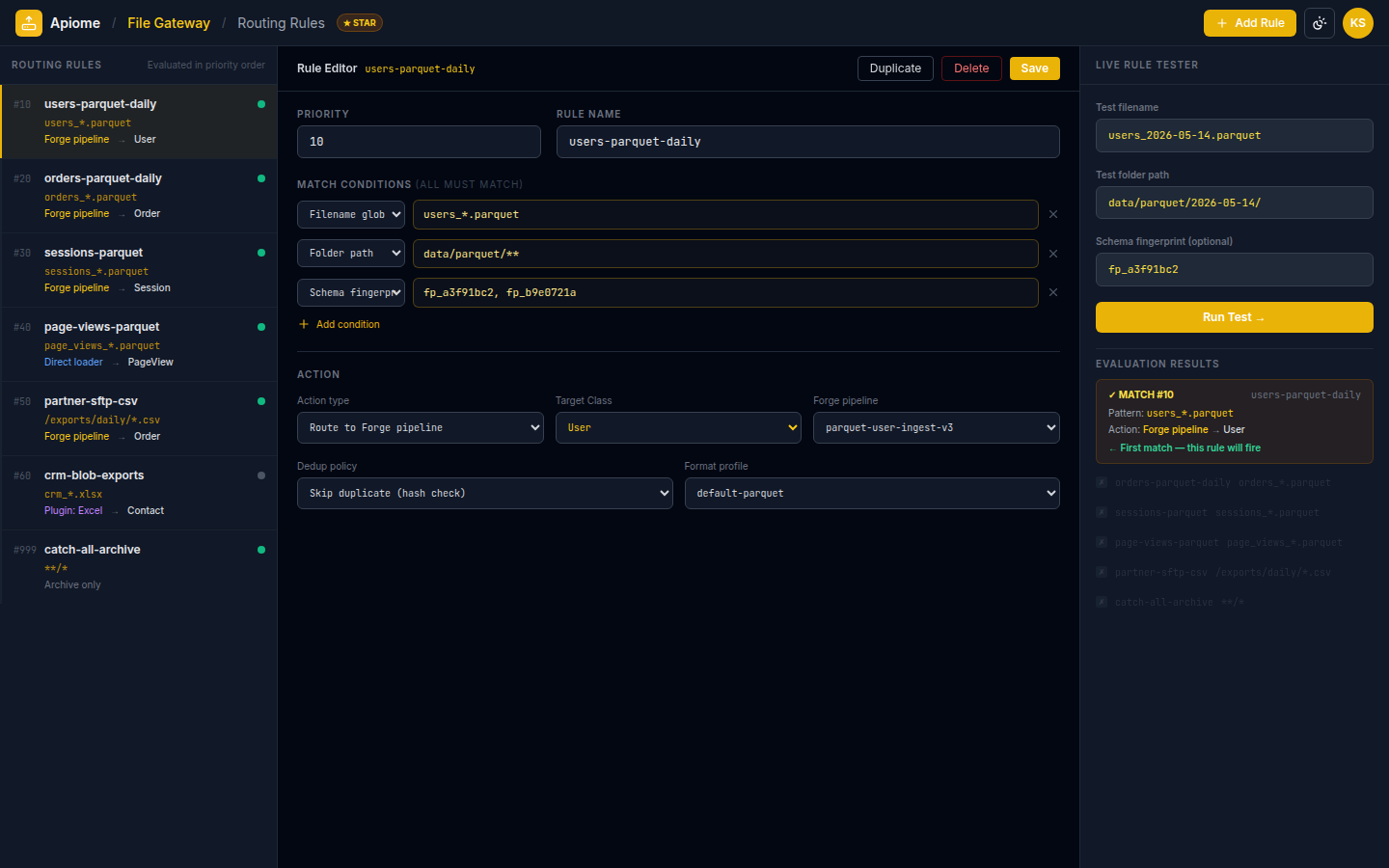Select the partner-sftp-csv rule

coord(139,419)
